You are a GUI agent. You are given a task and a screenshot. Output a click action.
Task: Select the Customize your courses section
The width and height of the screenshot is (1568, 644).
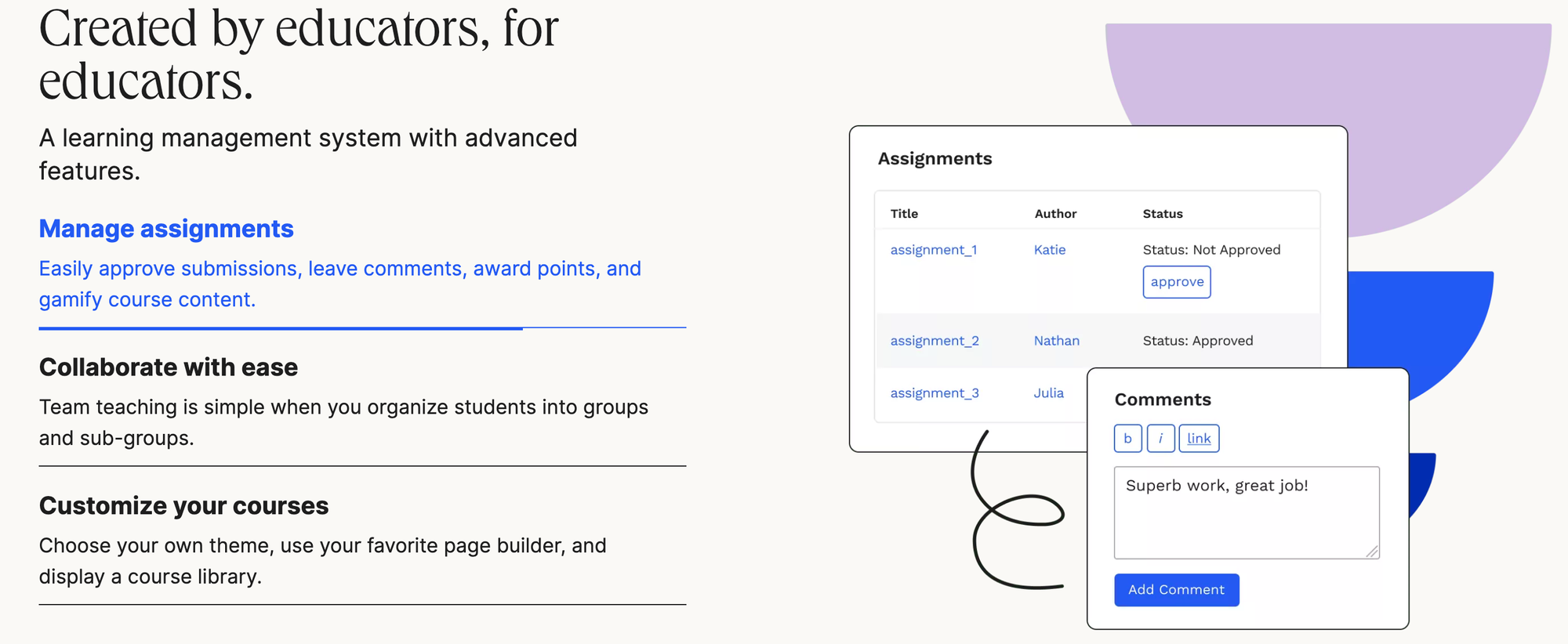(183, 505)
